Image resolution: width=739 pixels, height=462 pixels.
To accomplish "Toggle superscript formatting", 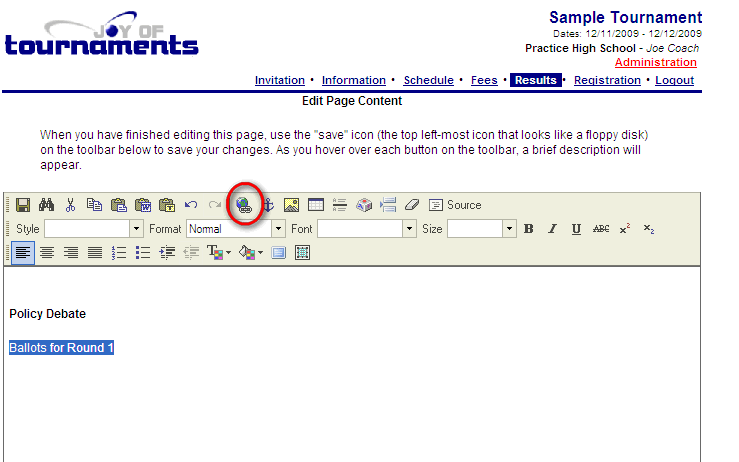I will point(625,229).
